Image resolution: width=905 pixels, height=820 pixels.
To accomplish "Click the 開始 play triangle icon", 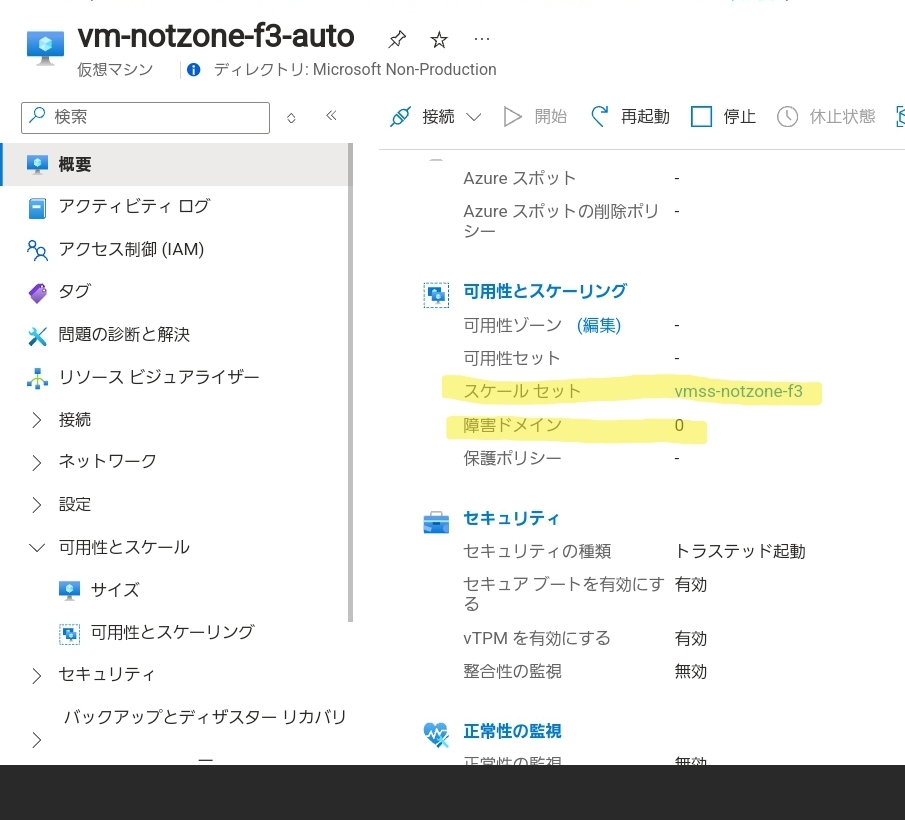I will click(513, 117).
